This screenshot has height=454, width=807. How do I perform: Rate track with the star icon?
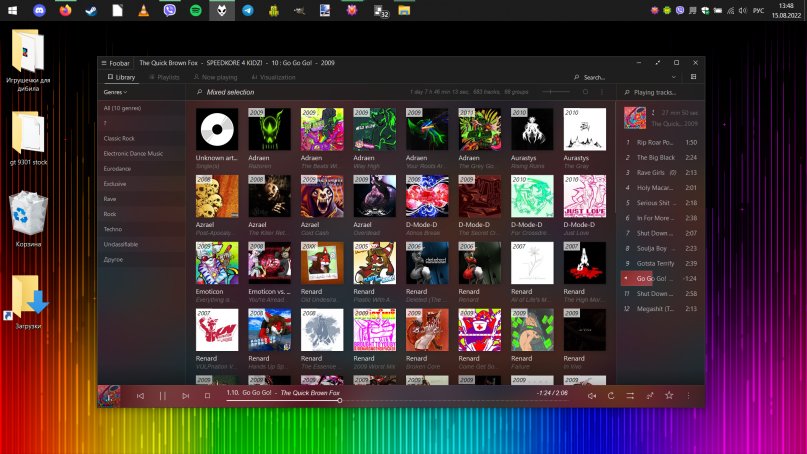pyautogui.click(x=669, y=396)
